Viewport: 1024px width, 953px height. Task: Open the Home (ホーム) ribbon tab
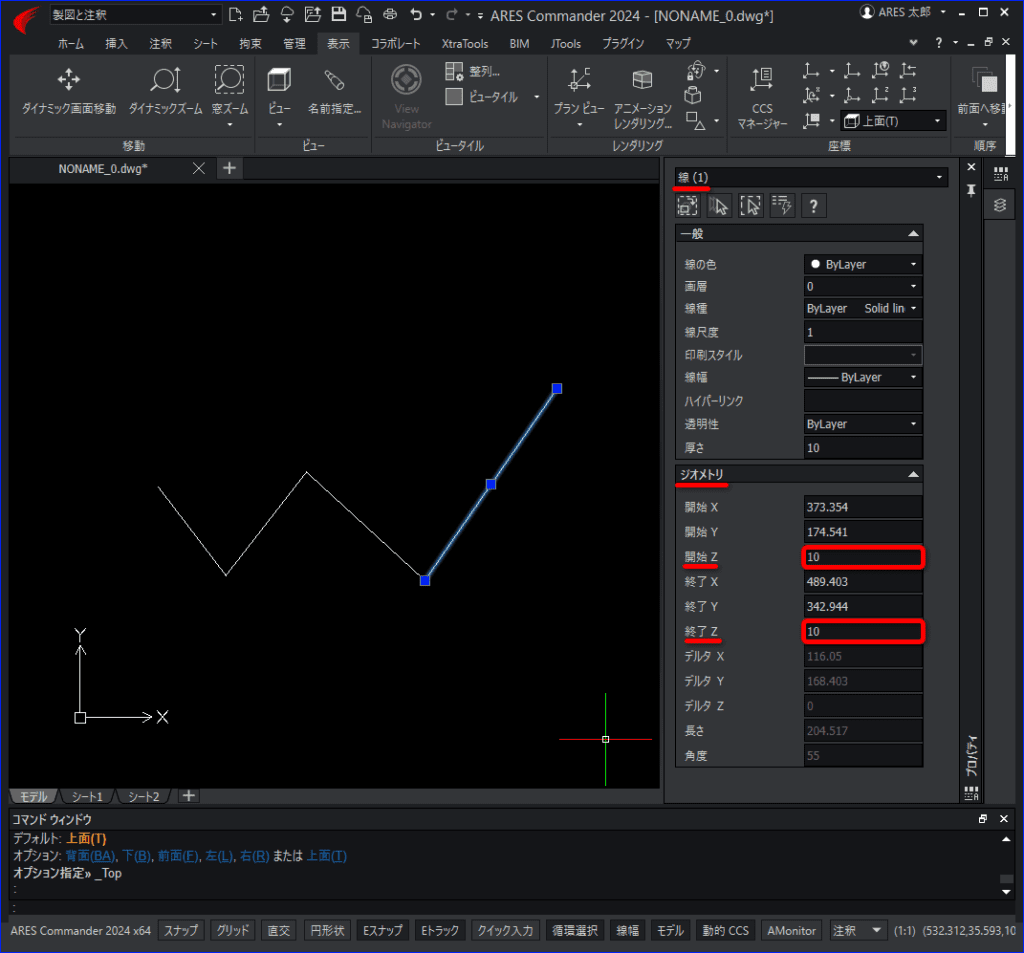71,44
